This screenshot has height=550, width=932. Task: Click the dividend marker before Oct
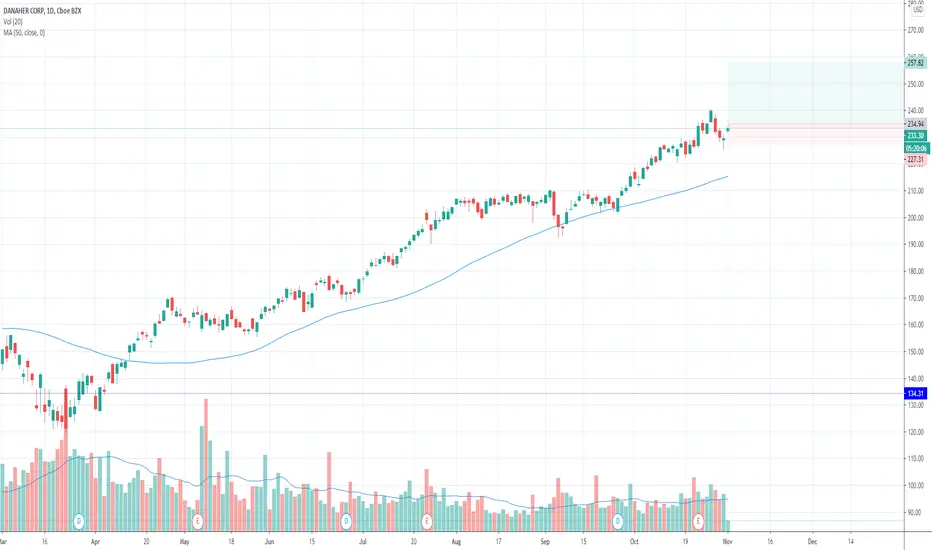pyautogui.click(x=618, y=521)
